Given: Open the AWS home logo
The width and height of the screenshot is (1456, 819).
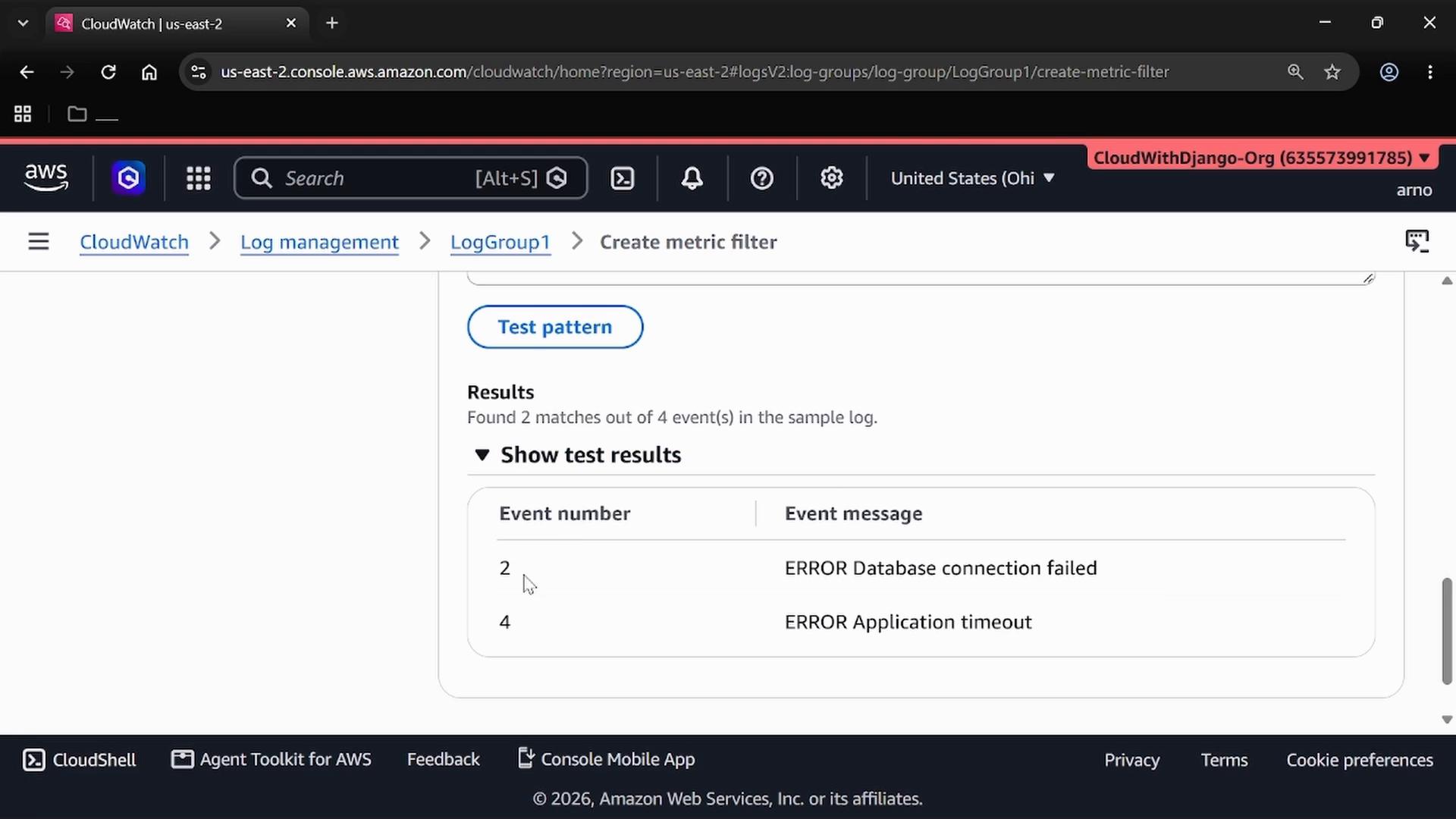Looking at the screenshot, I should [46, 177].
